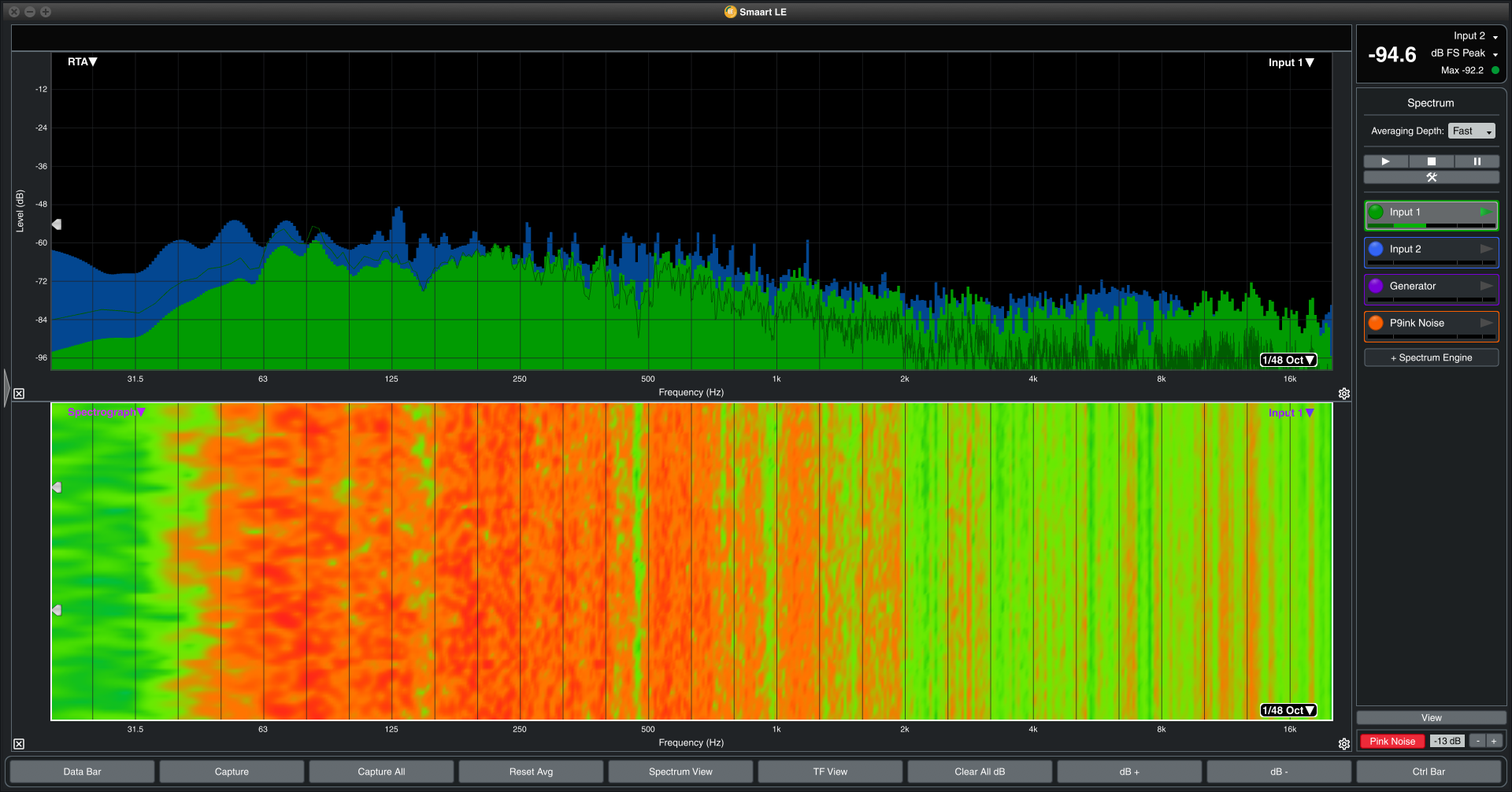Click Reset Avg button
1512x792 pixels.
point(531,772)
